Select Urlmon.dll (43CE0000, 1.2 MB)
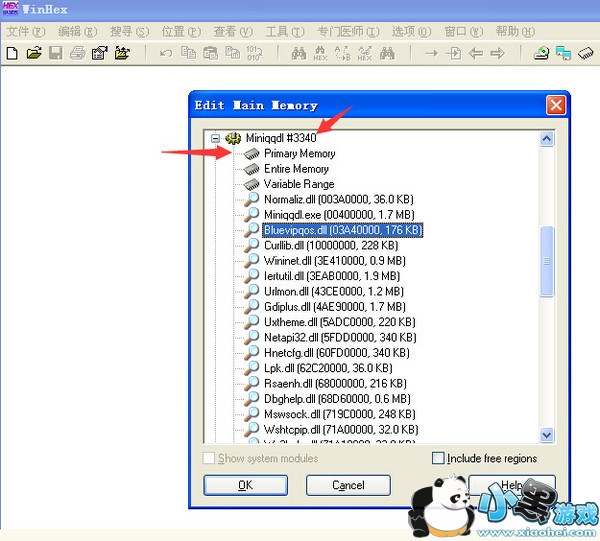The height and width of the screenshot is (541, 600). coord(334,291)
